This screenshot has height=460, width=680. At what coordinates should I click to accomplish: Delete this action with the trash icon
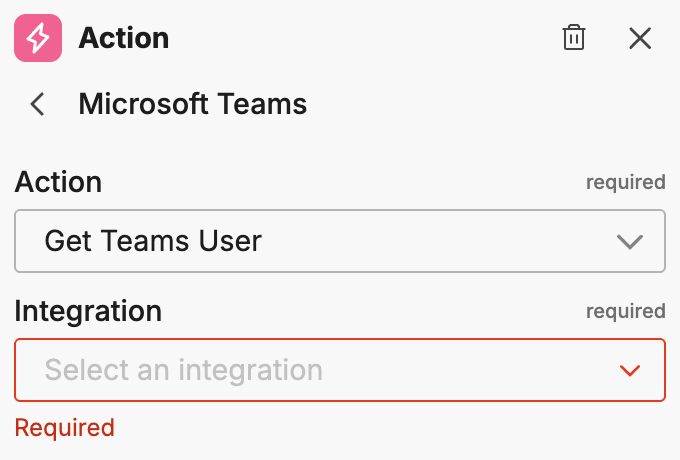pos(574,39)
